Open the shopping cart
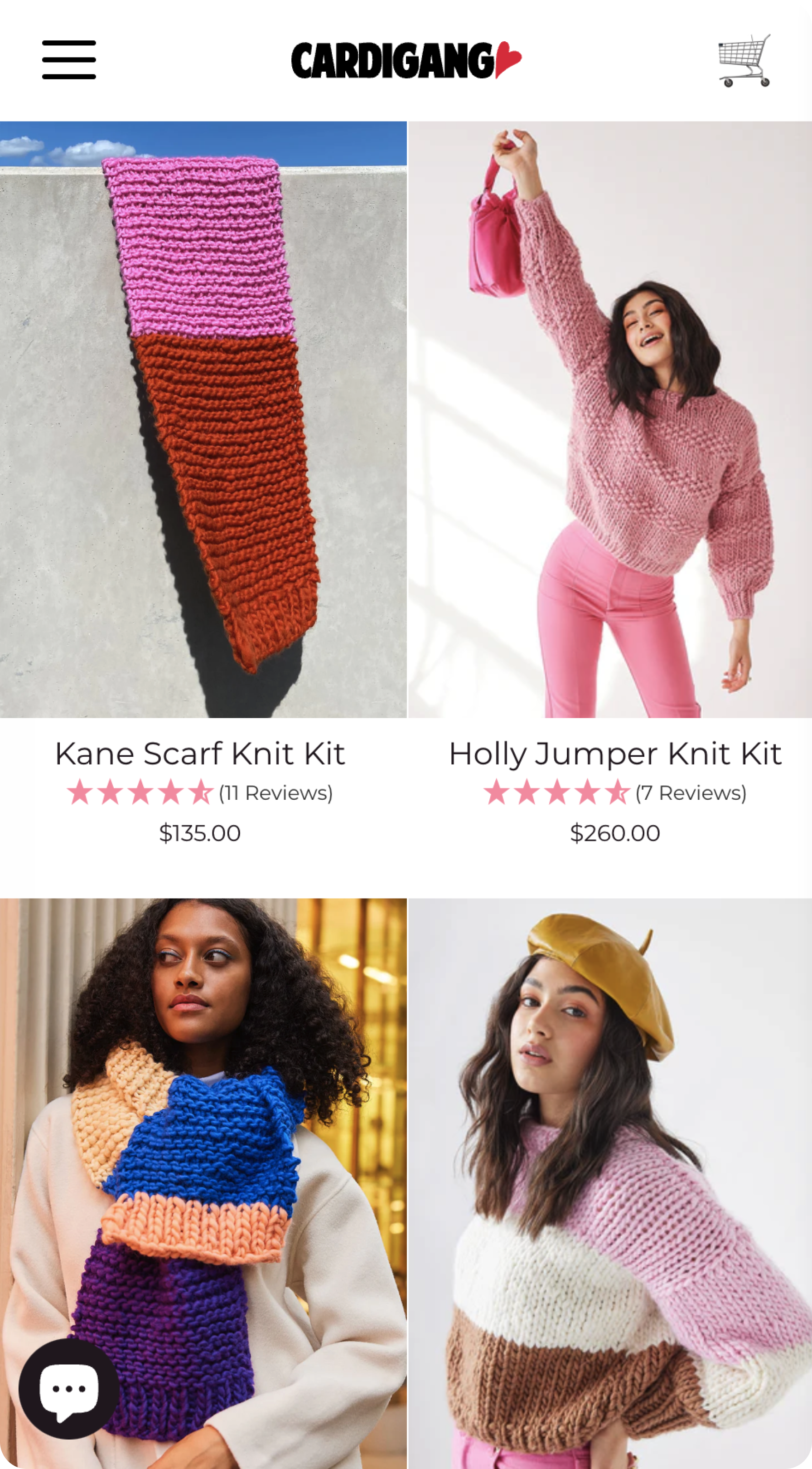 coord(745,60)
